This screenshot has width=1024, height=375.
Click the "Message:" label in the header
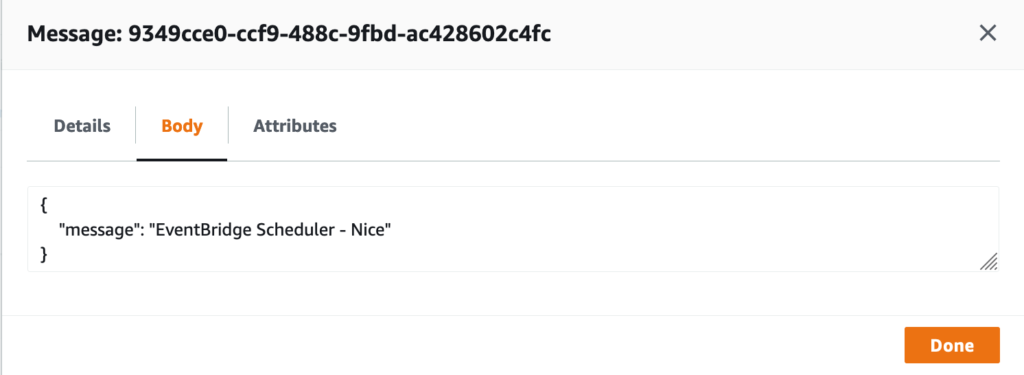click(x=74, y=34)
